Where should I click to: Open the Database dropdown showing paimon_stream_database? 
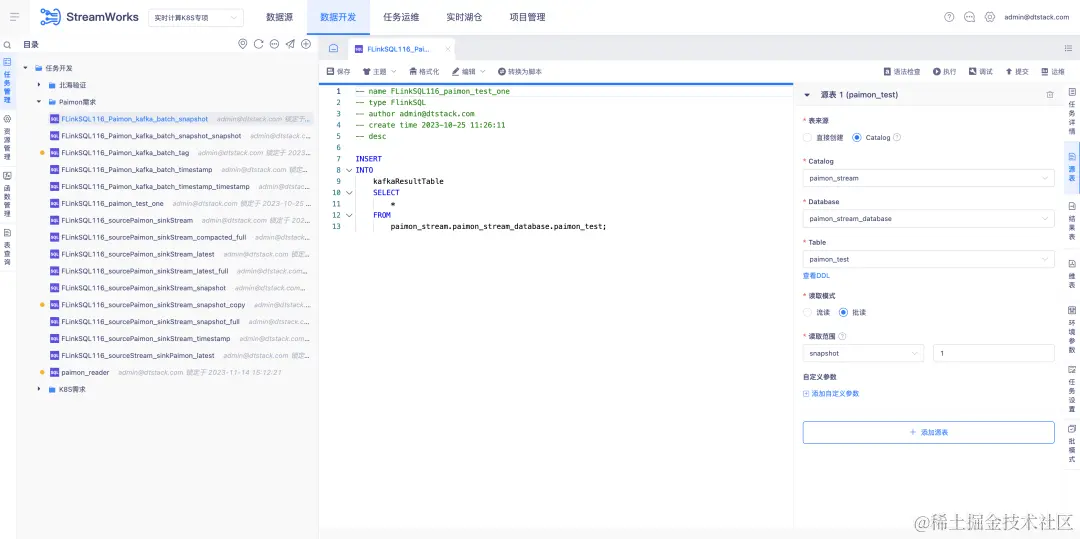(928, 218)
